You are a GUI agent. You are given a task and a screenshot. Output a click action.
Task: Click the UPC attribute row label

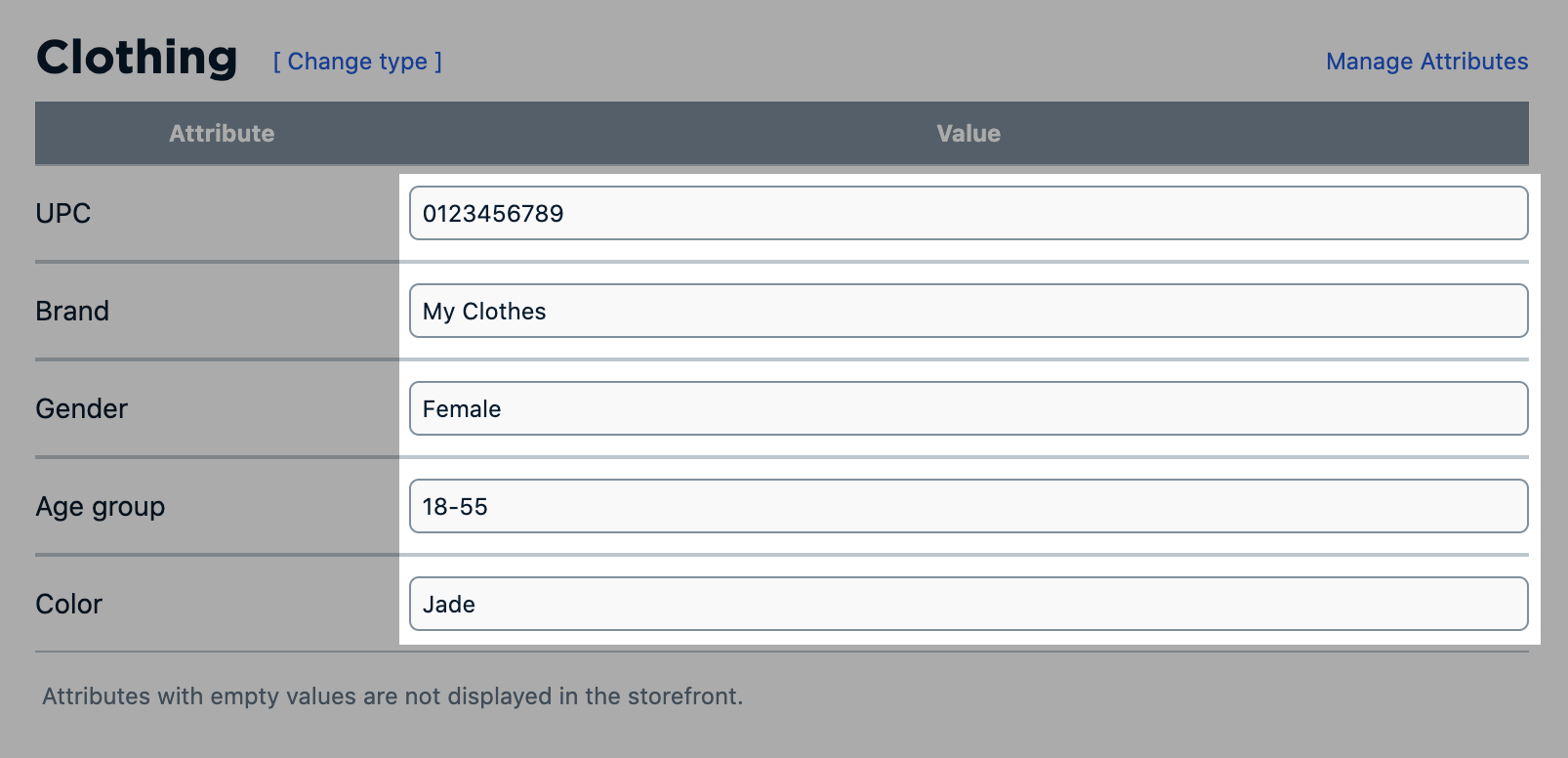pos(62,213)
